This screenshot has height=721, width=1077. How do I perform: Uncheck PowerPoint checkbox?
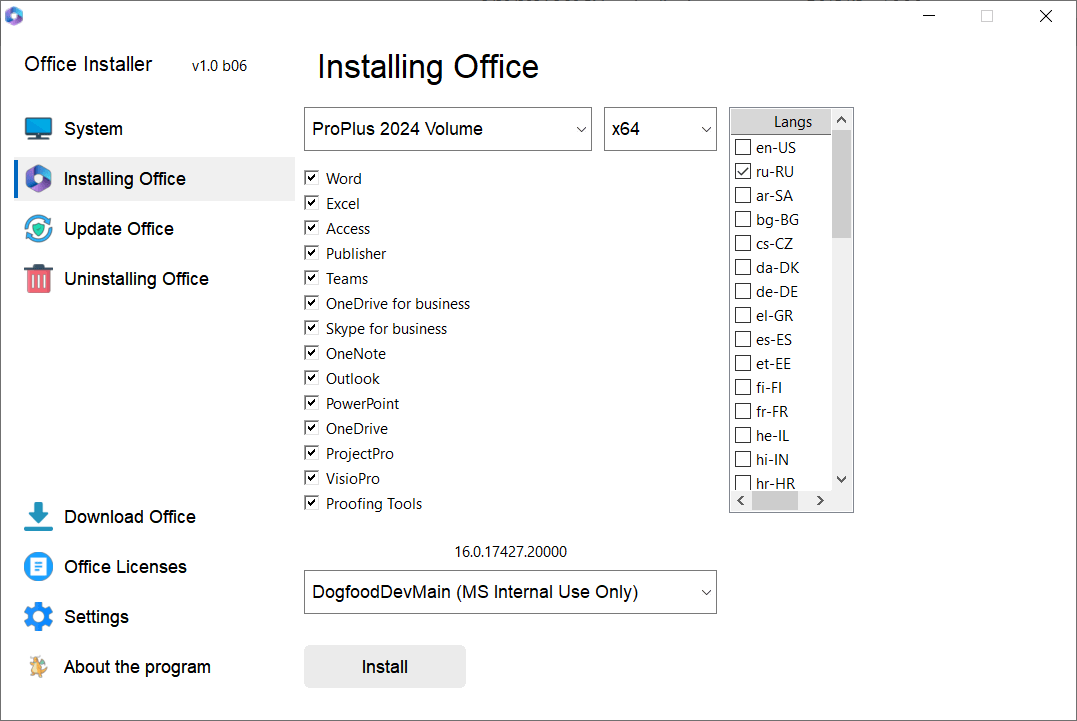pyautogui.click(x=311, y=402)
